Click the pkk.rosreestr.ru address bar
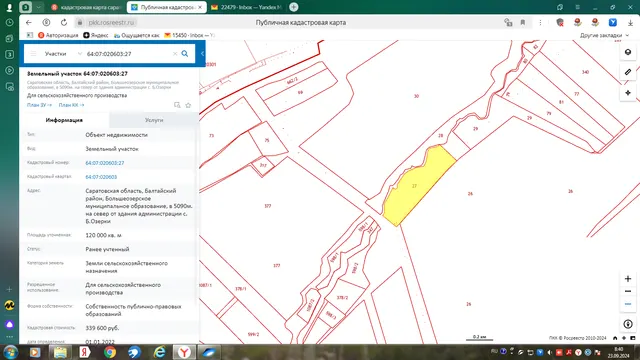Viewport: 640px width, 360px height. 111,22
